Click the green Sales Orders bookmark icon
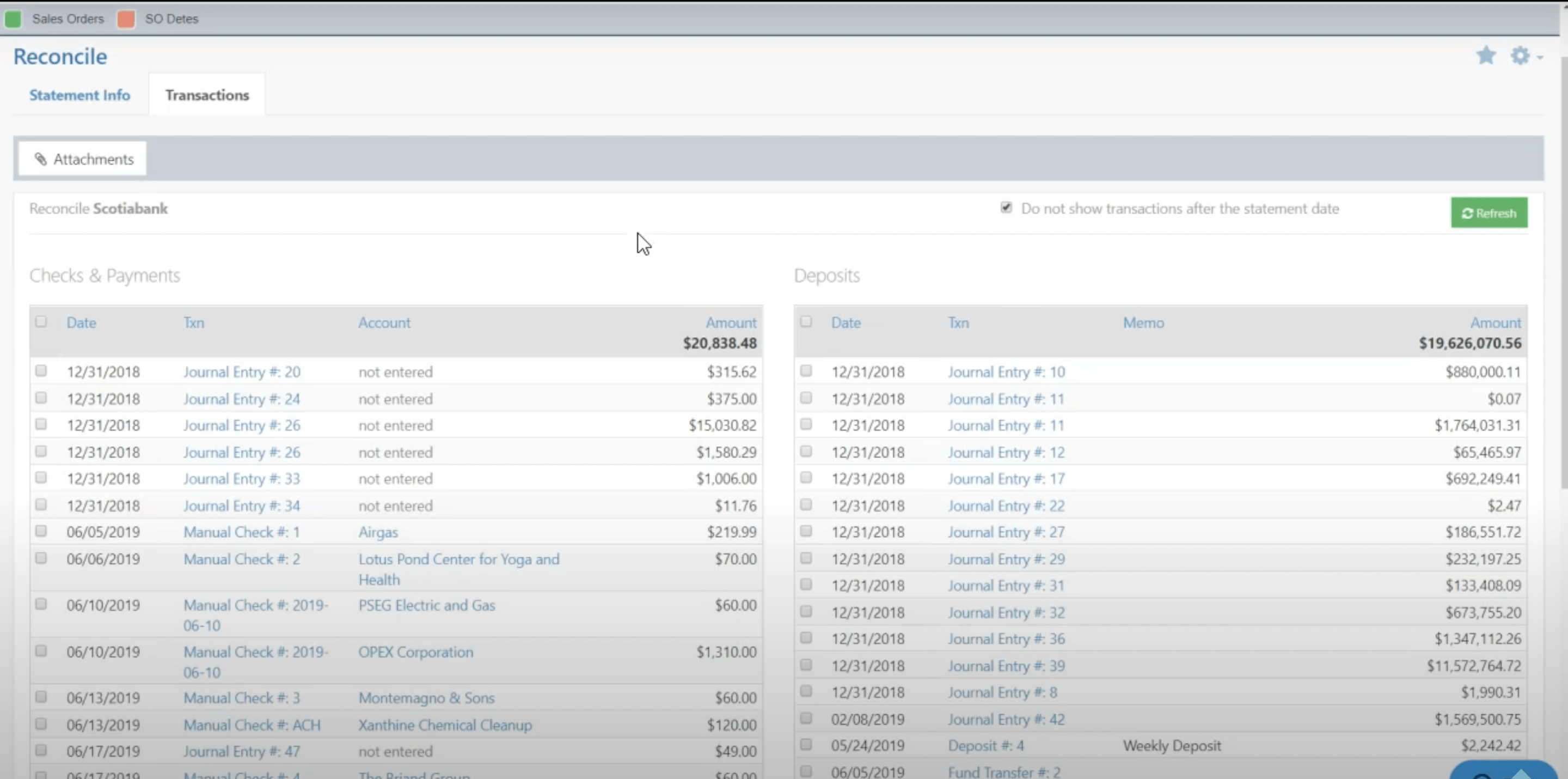 coord(13,19)
